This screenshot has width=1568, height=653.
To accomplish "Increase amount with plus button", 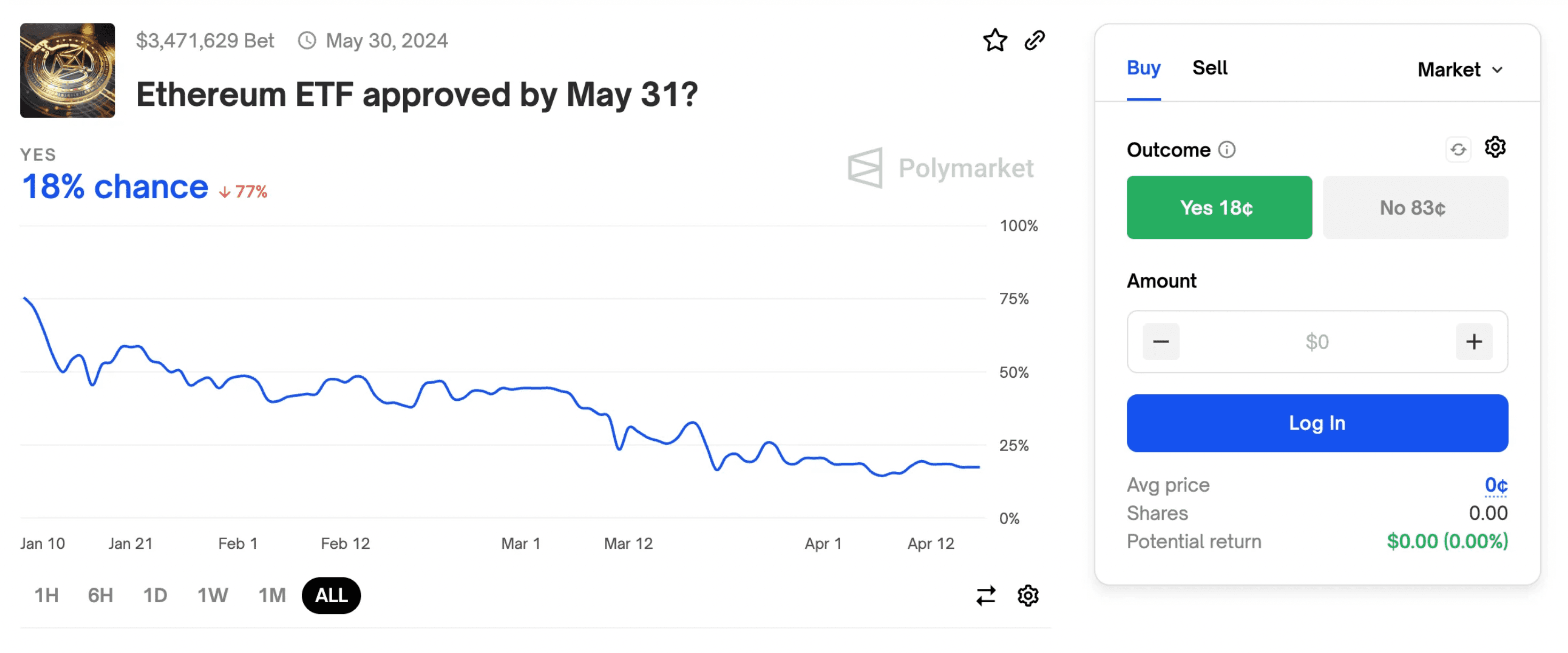I will (x=1473, y=341).
